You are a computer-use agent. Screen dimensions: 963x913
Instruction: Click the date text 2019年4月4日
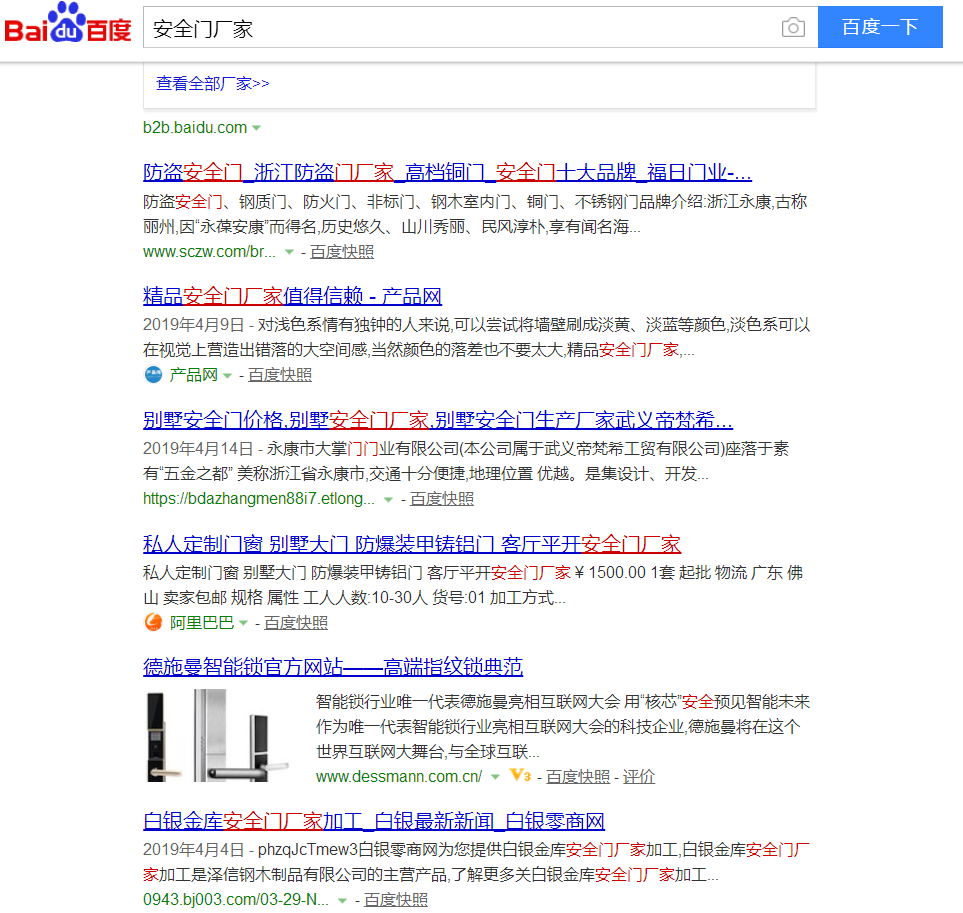[x=193, y=850]
